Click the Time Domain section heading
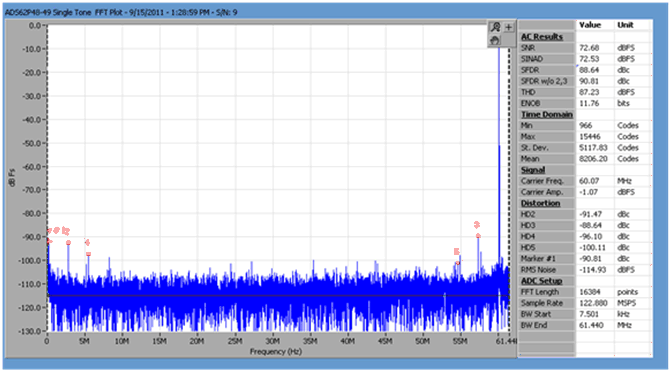This screenshot has height=371, width=670. 547,115
